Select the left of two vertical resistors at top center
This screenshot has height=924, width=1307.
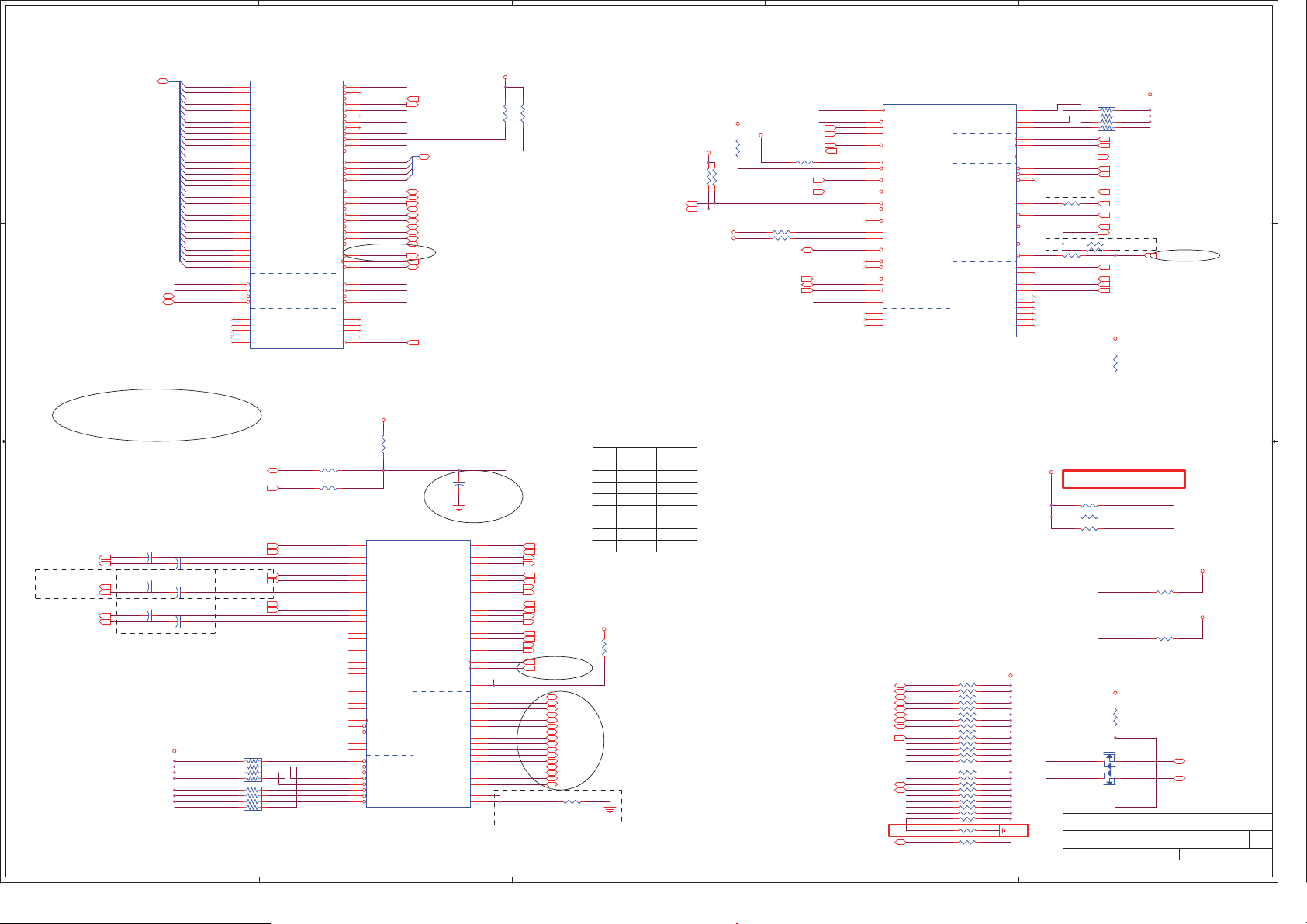(505, 113)
